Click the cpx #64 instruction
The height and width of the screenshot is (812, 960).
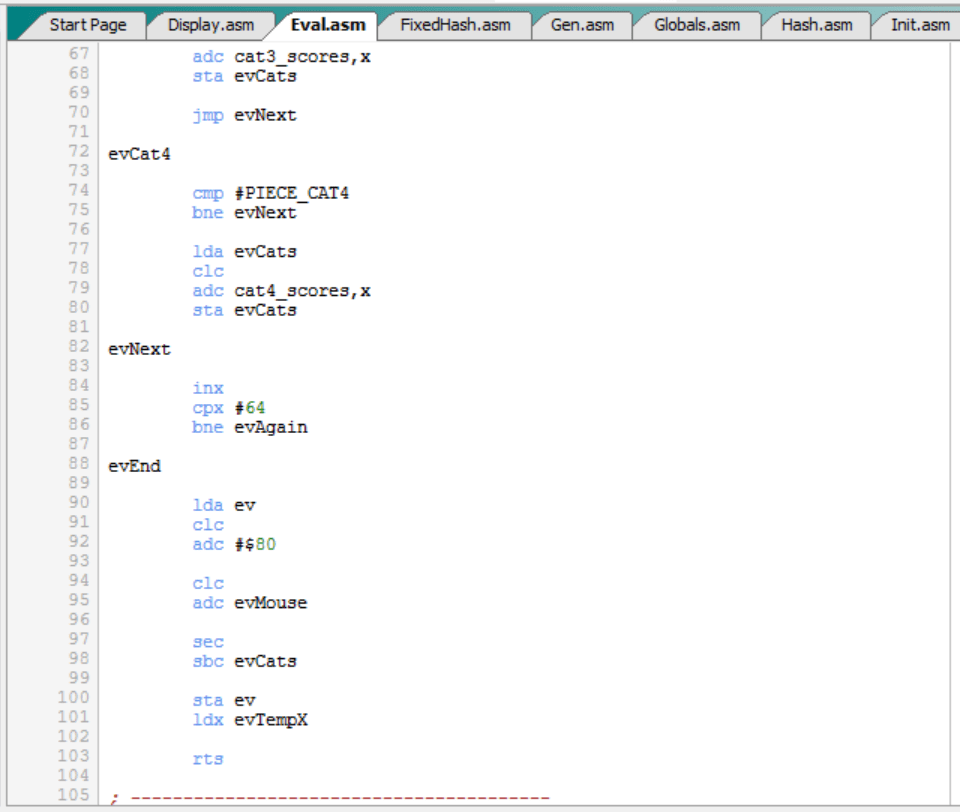coord(230,408)
